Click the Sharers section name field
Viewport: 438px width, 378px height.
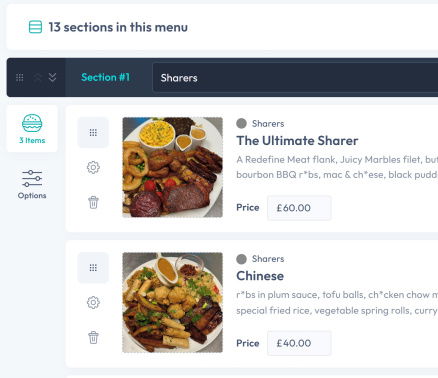295,78
